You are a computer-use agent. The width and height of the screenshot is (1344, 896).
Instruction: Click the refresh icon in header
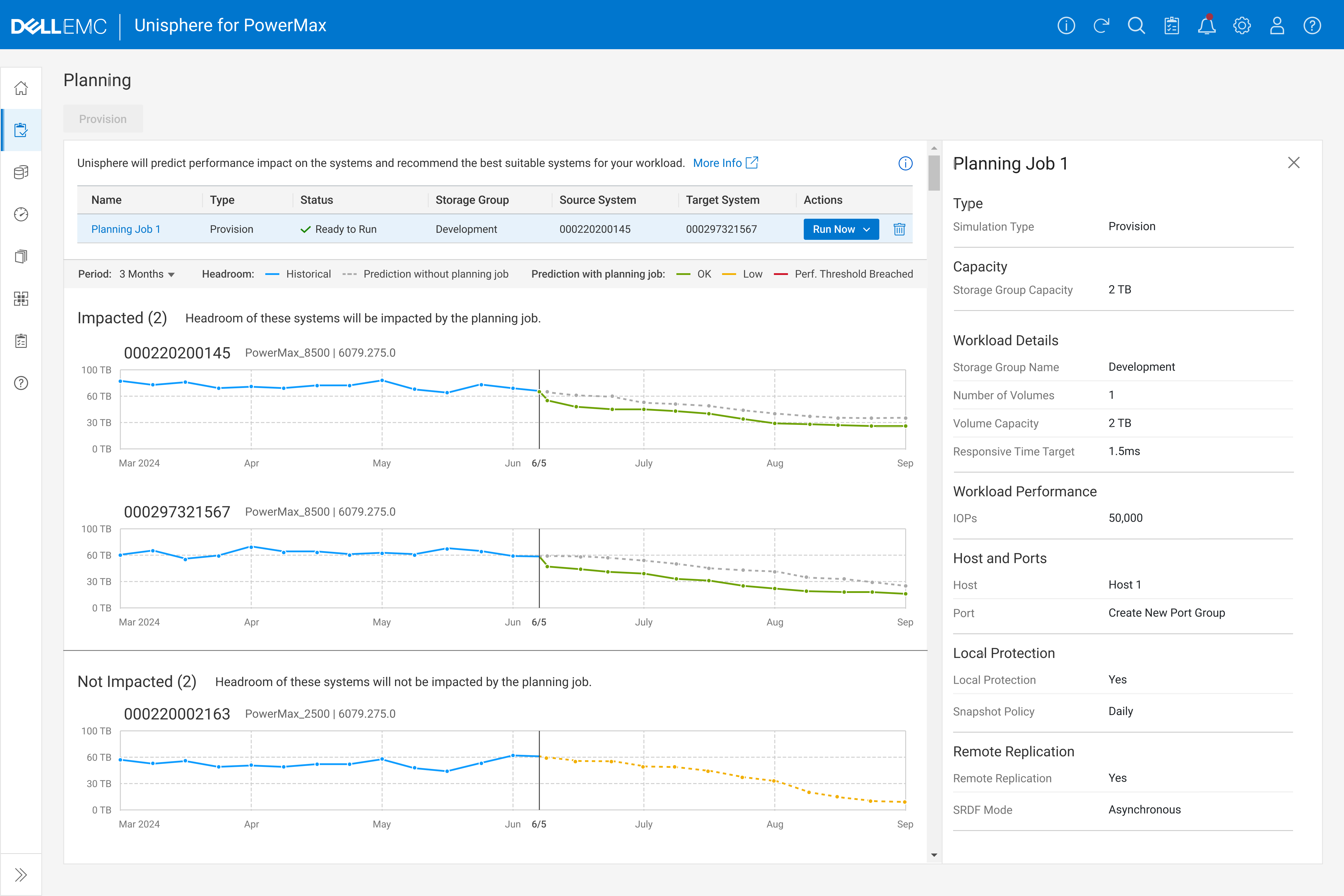coord(1101,26)
